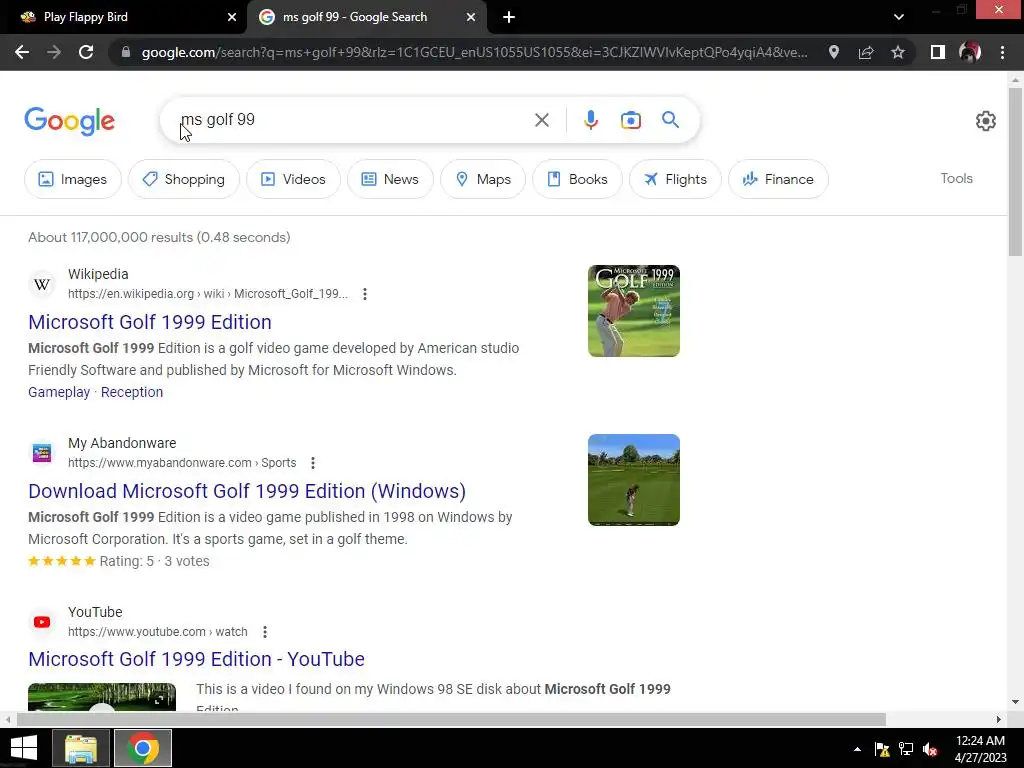Open the location permission icon in address bar

(834, 52)
